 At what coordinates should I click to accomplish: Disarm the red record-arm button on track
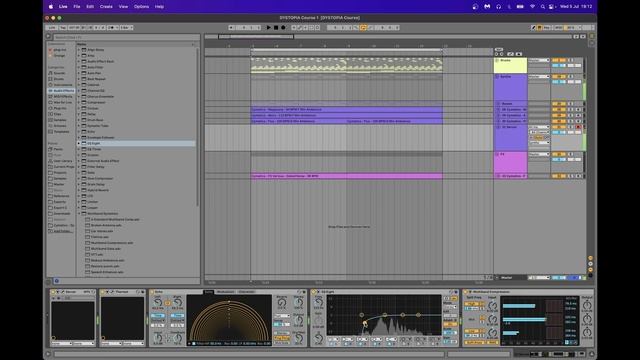tap(578, 127)
